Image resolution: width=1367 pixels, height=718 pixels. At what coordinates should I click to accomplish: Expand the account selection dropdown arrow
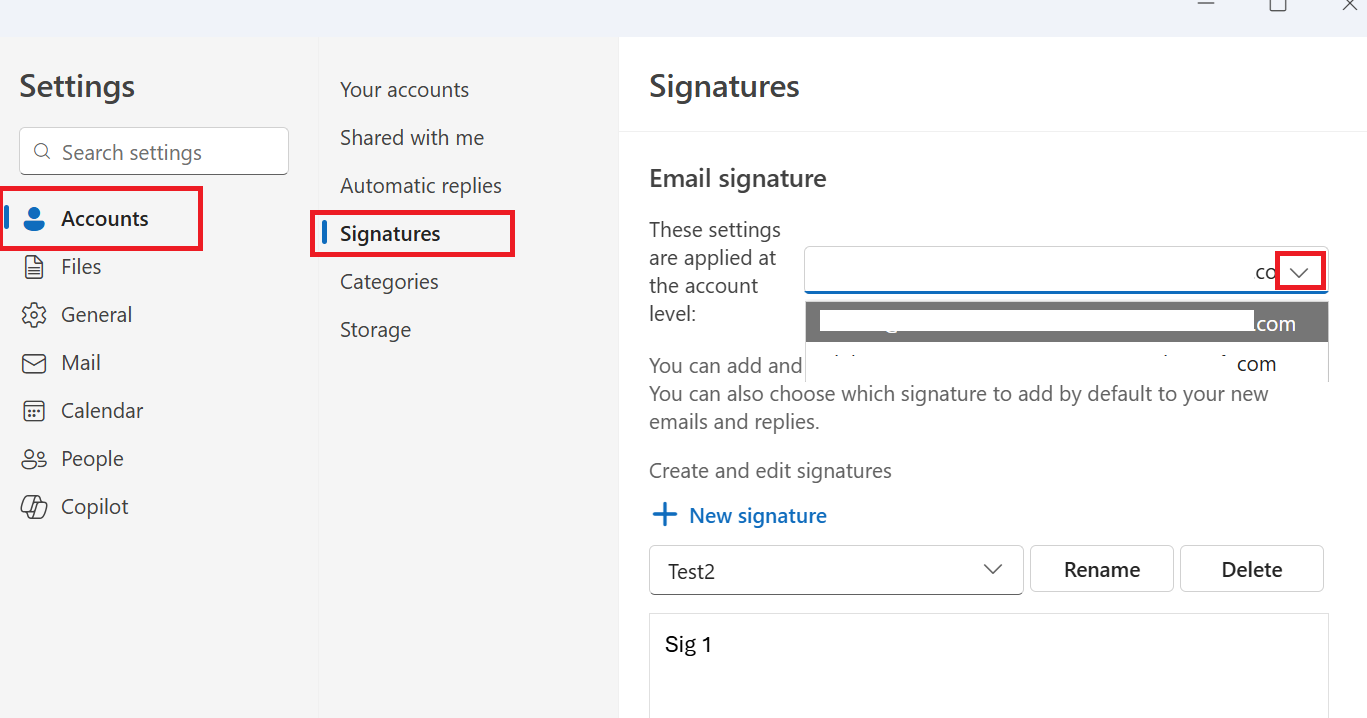point(1299,272)
